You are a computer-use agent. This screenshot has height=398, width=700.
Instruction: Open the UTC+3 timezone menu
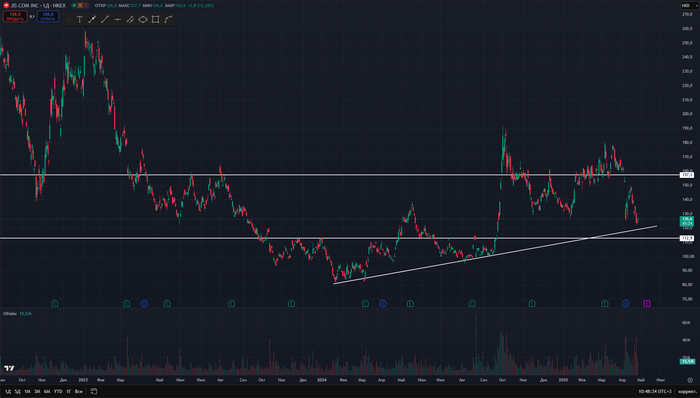[654, 391]
